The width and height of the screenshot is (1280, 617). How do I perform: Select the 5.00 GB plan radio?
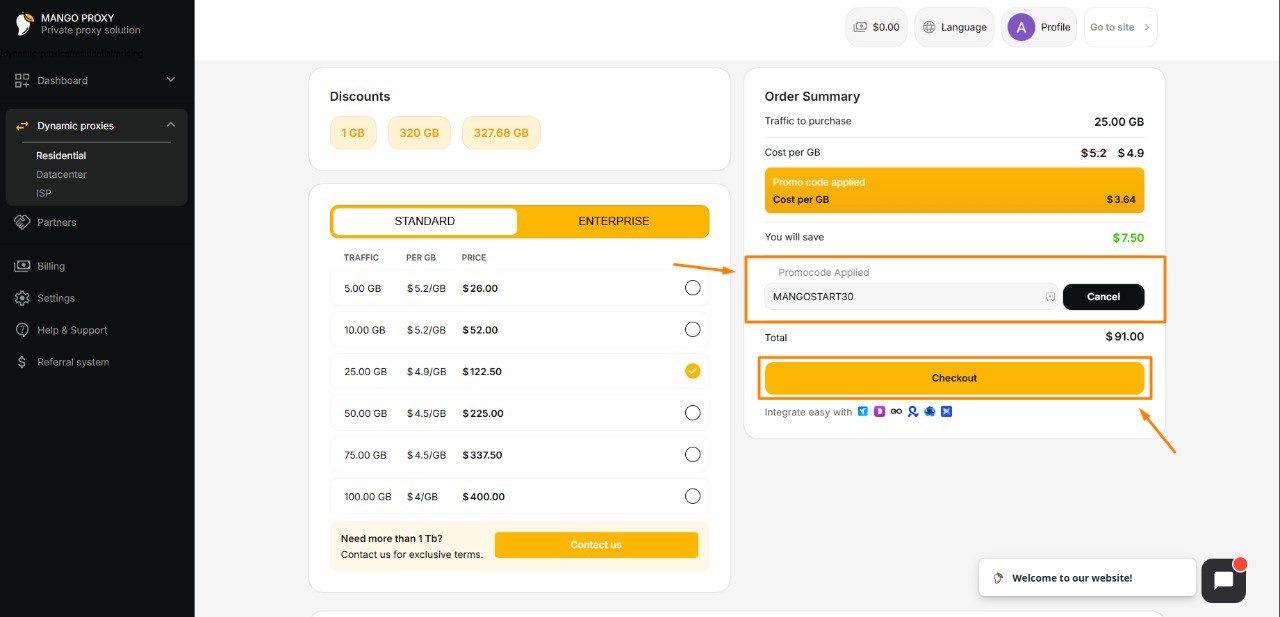tap(693, 288)
